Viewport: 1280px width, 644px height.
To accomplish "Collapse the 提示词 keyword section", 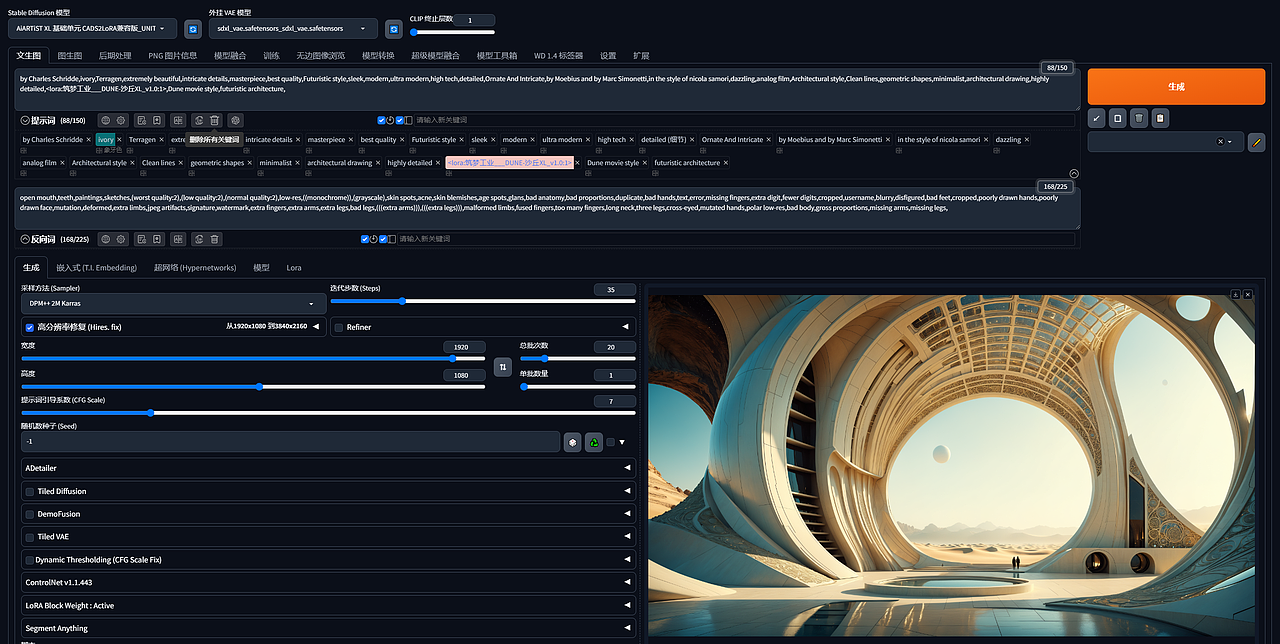I will [25, 120].
